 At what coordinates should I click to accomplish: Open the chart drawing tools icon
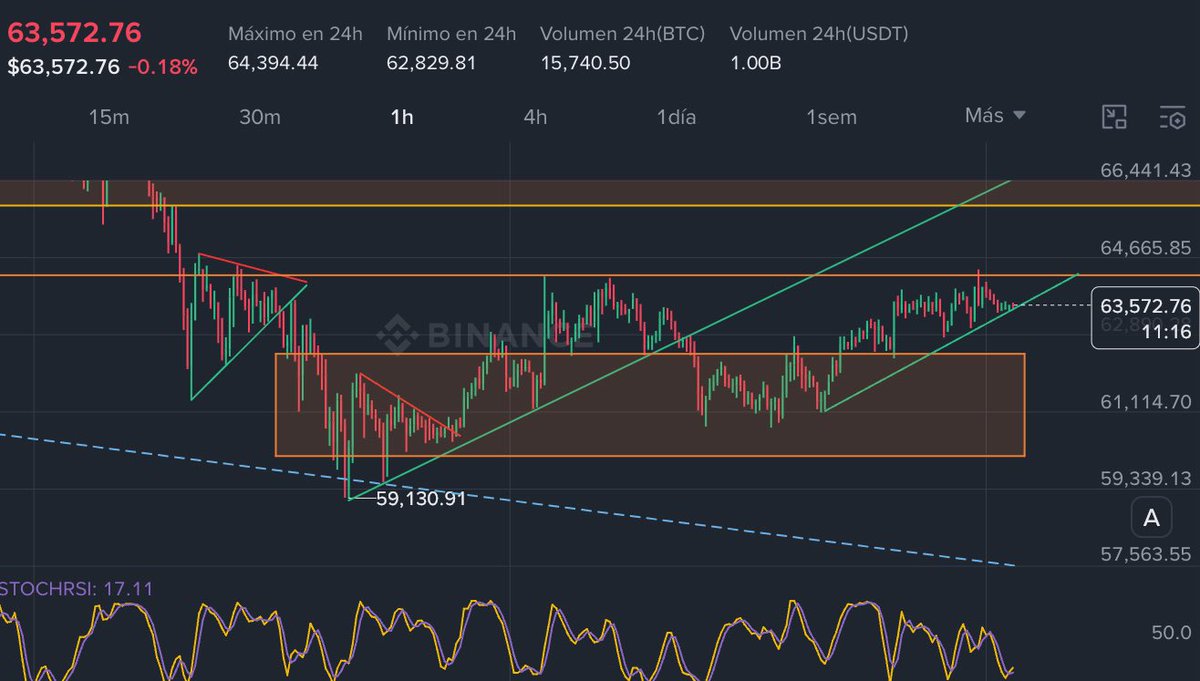[1114, 117]
